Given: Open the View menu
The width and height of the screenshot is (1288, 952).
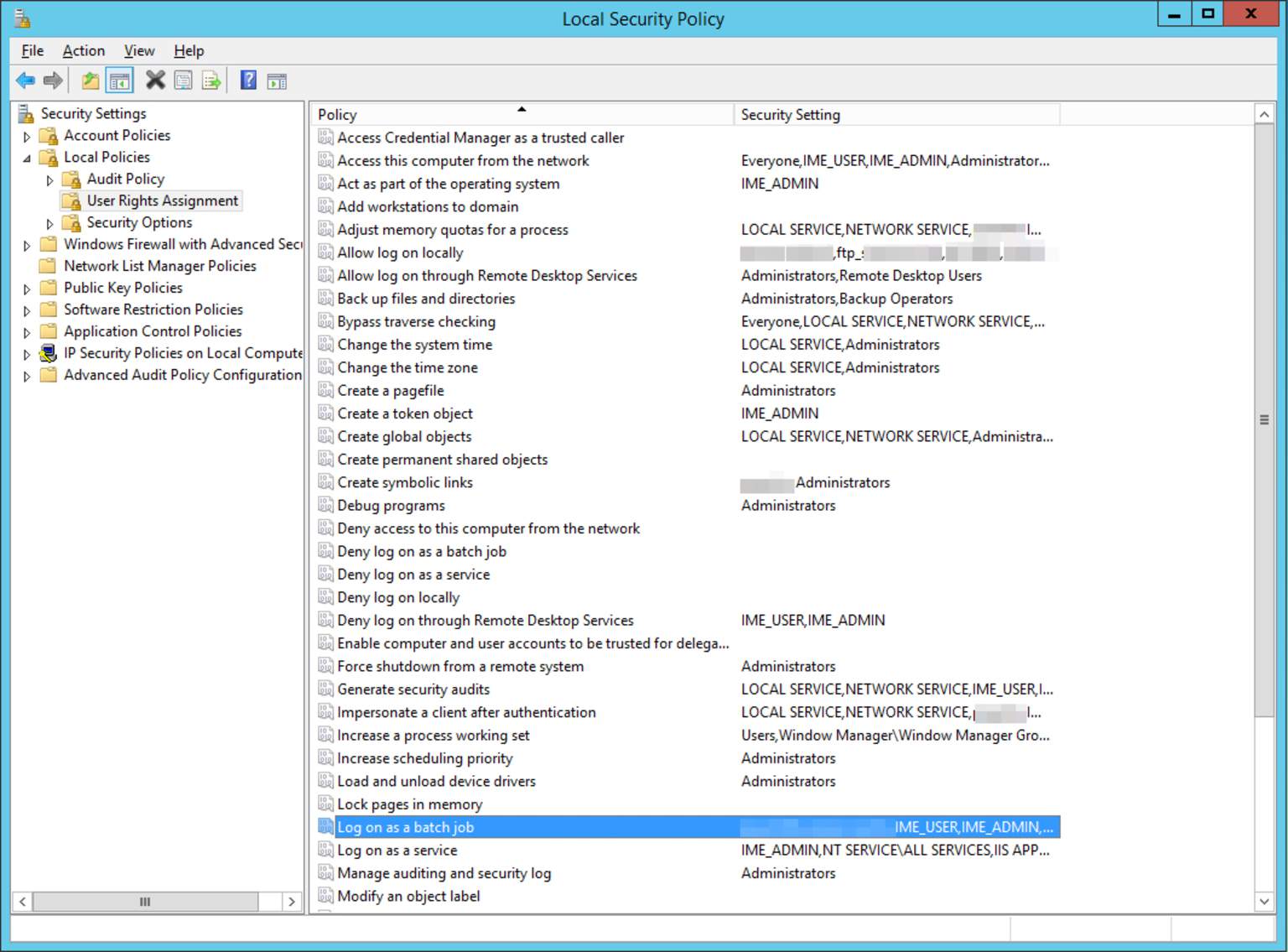Looking at the screenshot, I should point(138,50).
